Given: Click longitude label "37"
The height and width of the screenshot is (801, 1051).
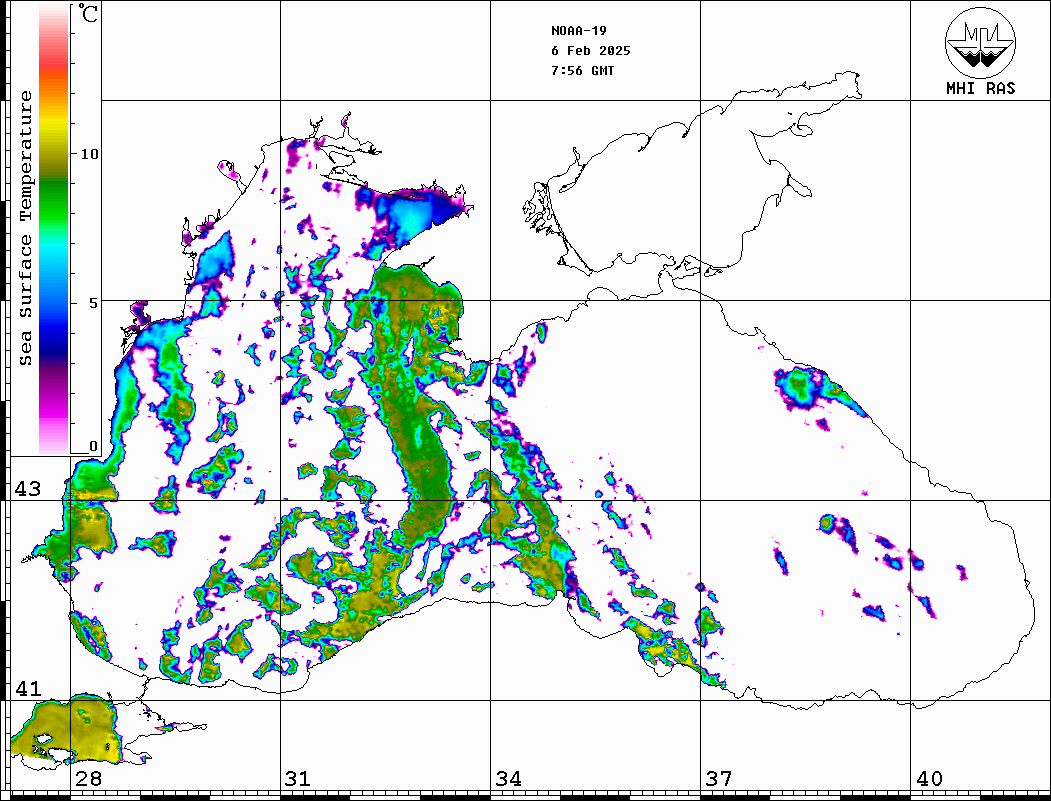Looking at the screenshot, I should click(719, 779).
